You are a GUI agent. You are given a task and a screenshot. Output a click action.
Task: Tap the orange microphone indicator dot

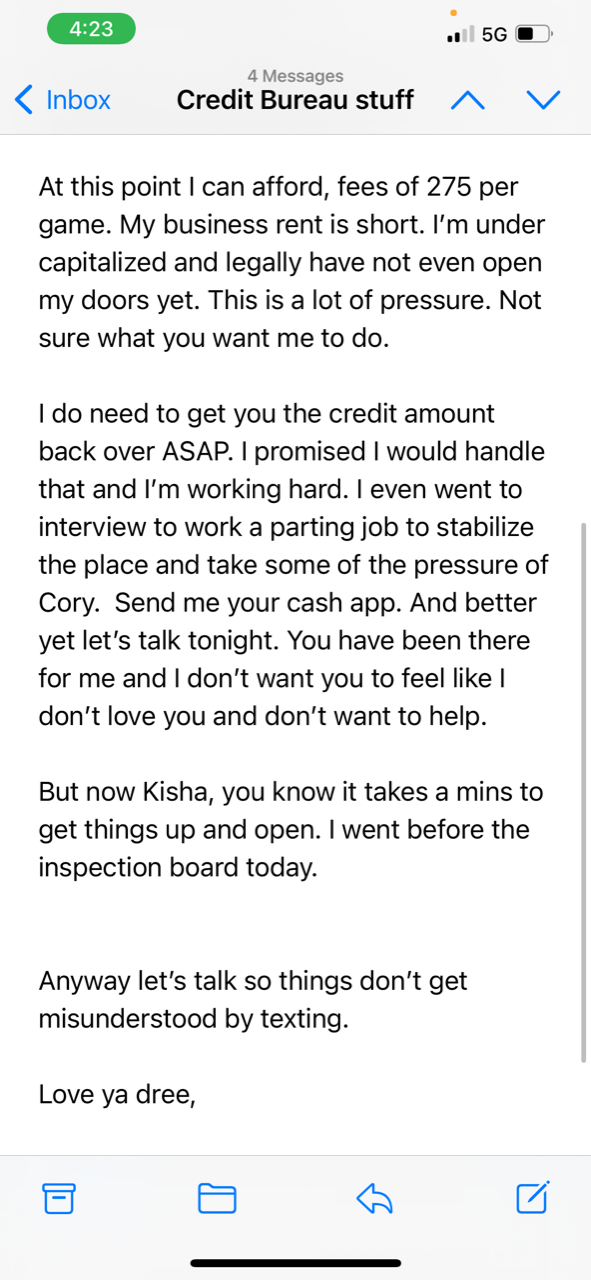coord(453,13)
